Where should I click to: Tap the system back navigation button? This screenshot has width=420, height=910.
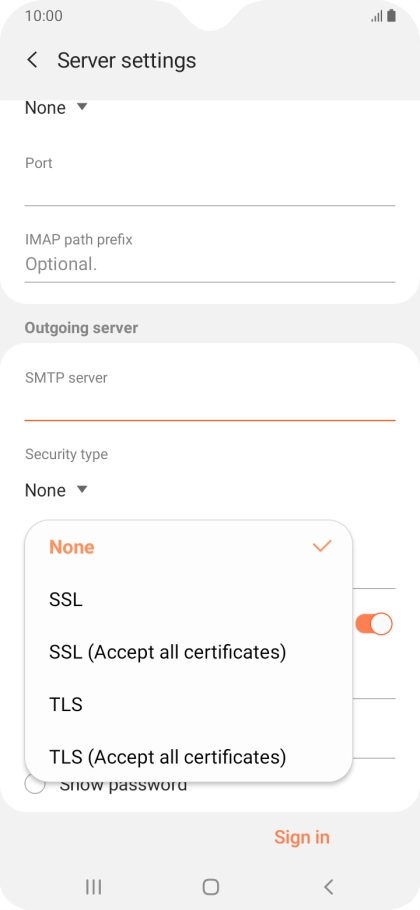[328, 886]
